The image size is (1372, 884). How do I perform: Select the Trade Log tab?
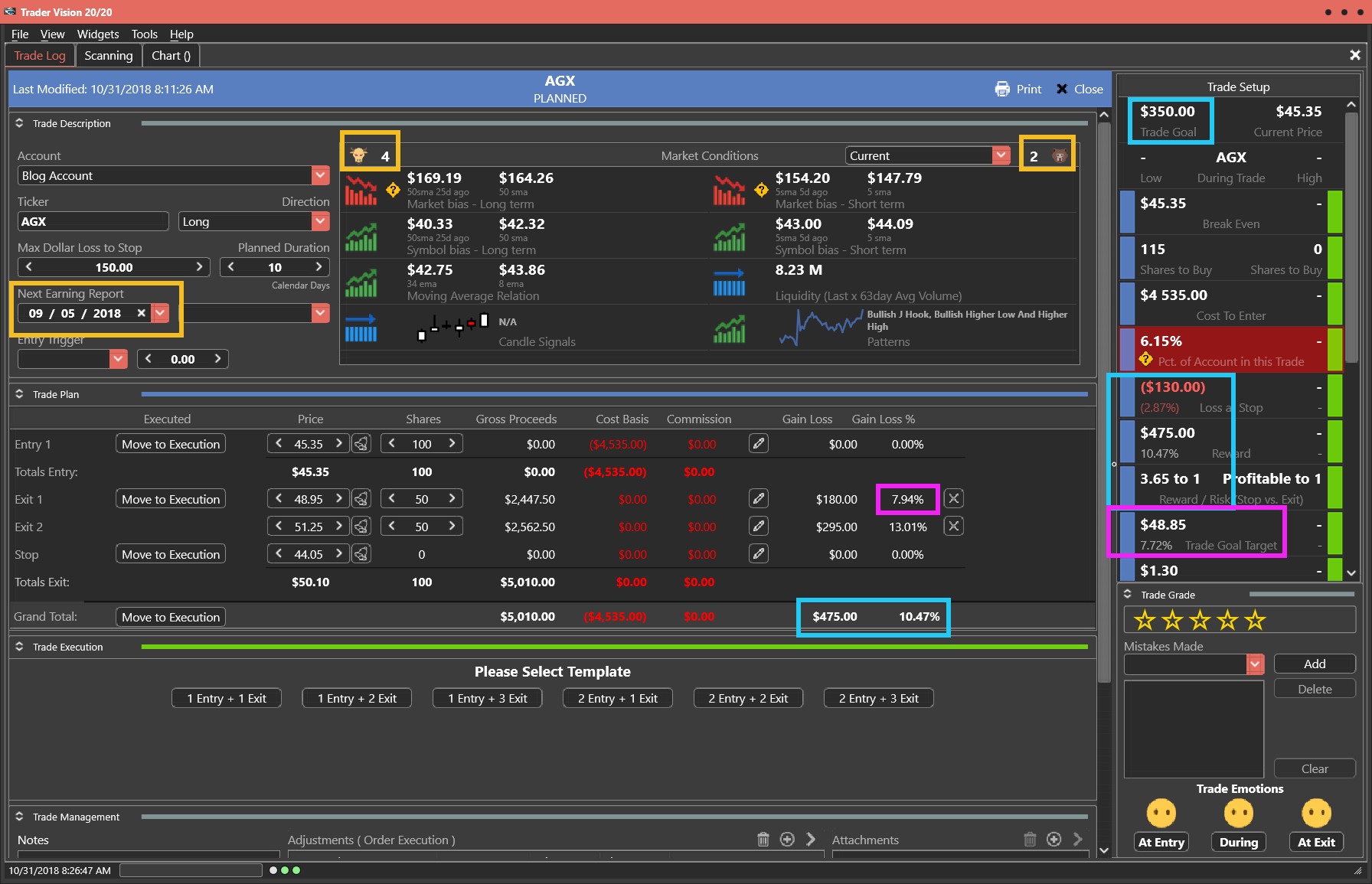pyautogui.click(x=40, y=55)
